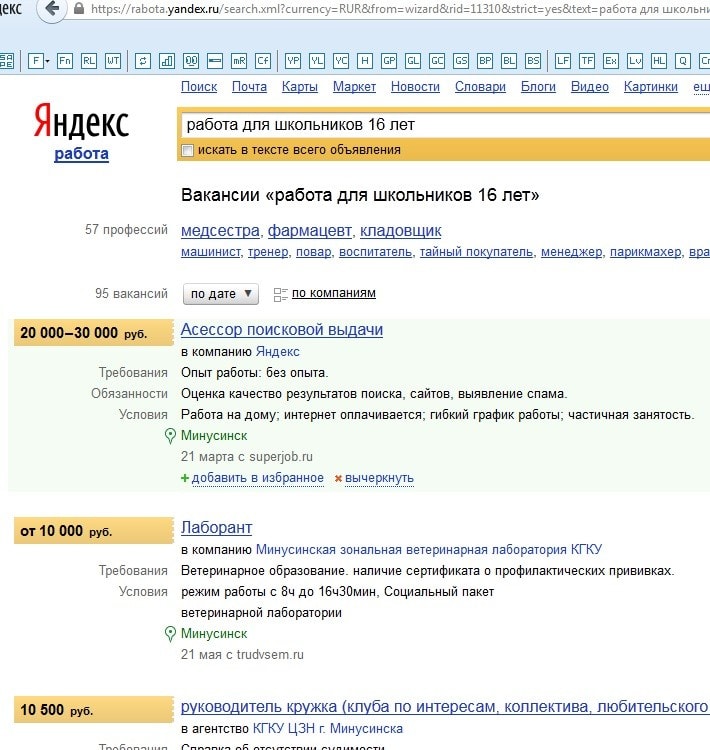Click the F toolbar icon
The image size is (710, 750).
(x=35, y=61)
